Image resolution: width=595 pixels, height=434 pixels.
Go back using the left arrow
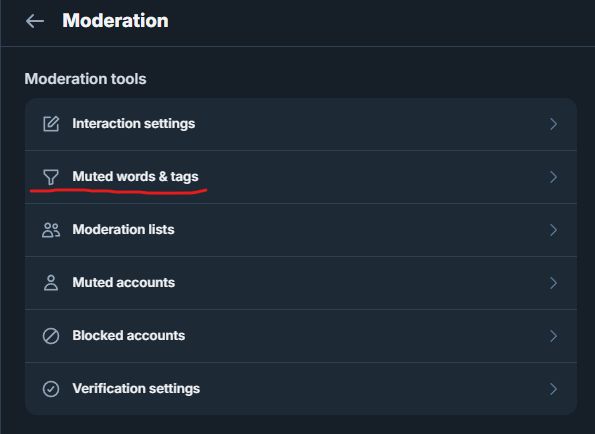[35, 21]
